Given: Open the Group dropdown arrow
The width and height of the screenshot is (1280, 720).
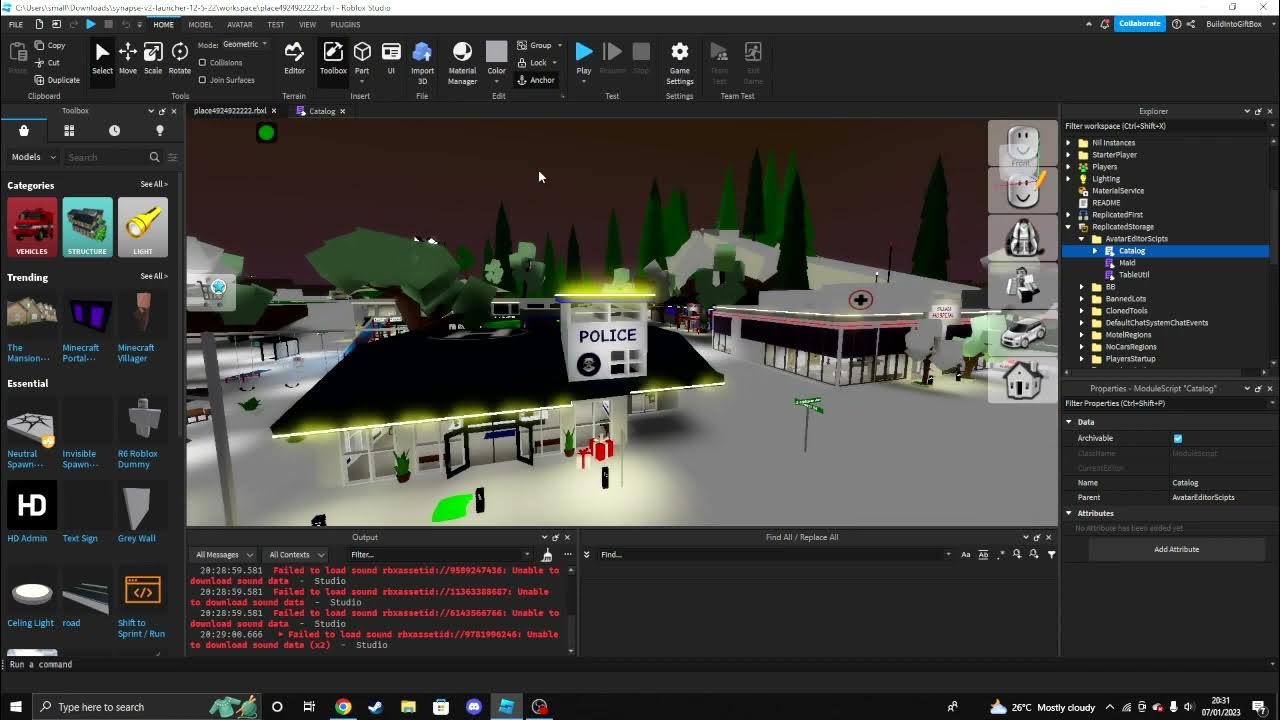Looking at the screenshot, I should coord(559,46).
